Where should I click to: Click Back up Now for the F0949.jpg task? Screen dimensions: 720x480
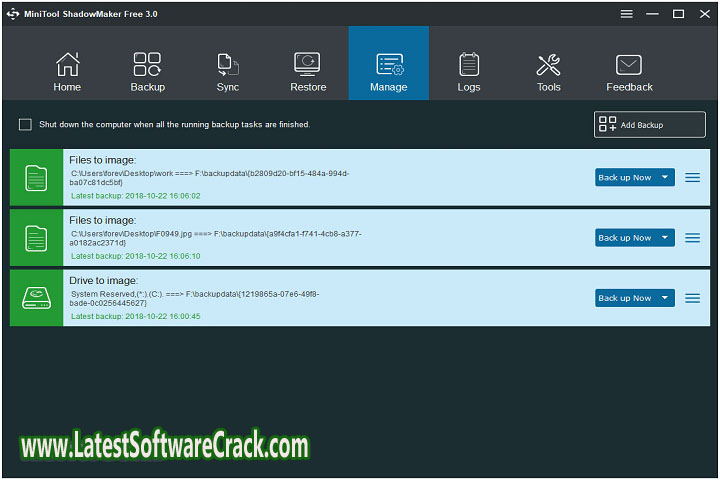625,237
